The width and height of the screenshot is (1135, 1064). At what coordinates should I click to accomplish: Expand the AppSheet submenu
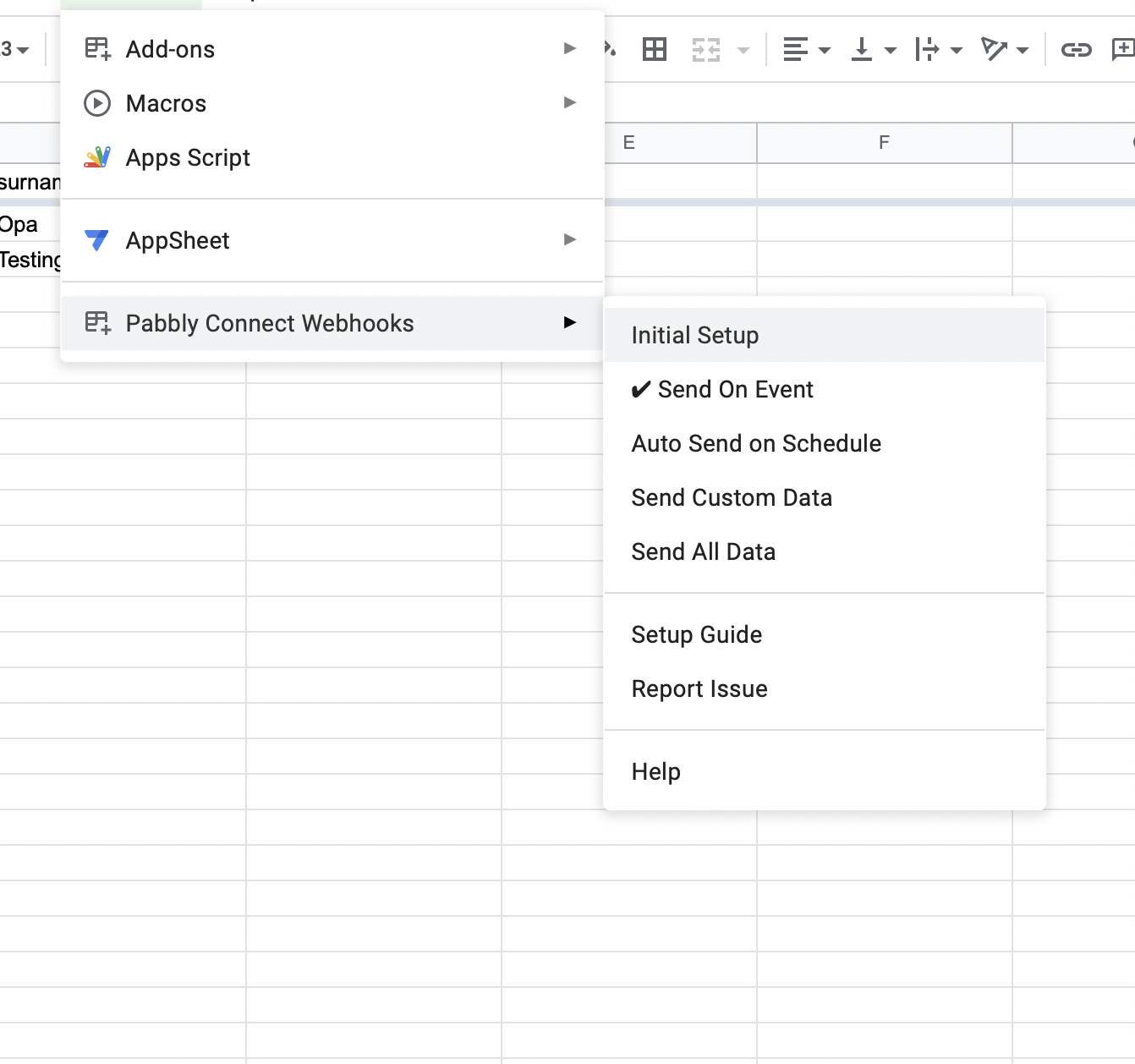pos(332,240)
